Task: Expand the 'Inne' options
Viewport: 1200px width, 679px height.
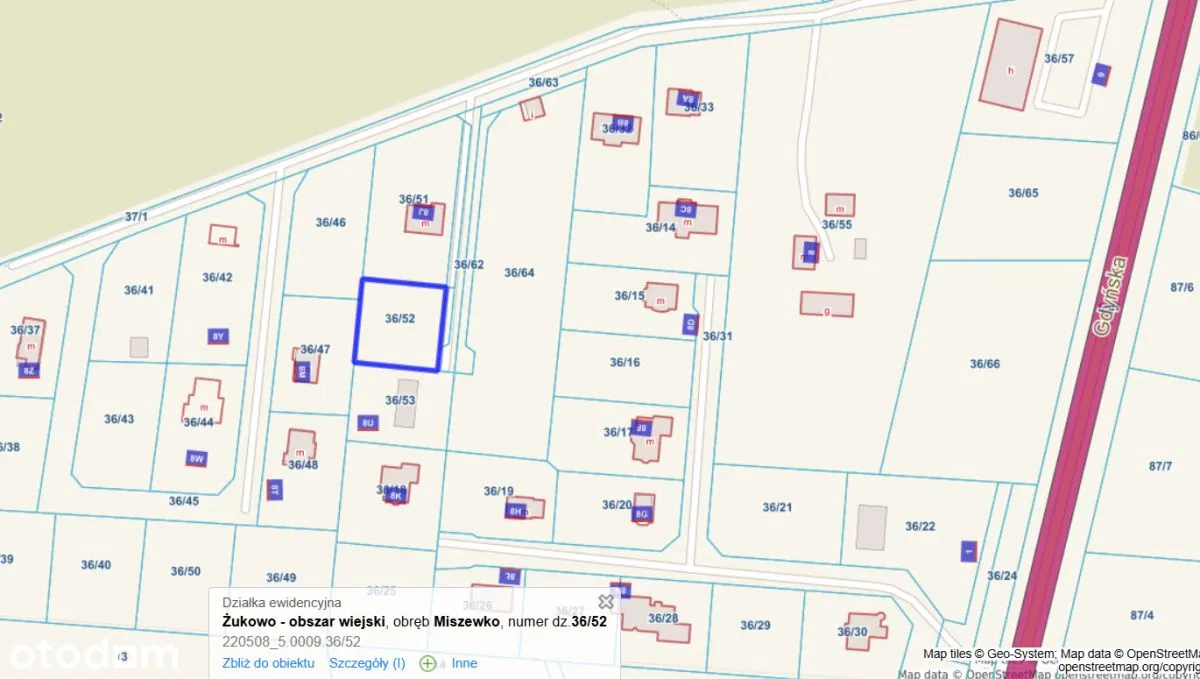Action: pyautogui.click(x=464, y=663)
